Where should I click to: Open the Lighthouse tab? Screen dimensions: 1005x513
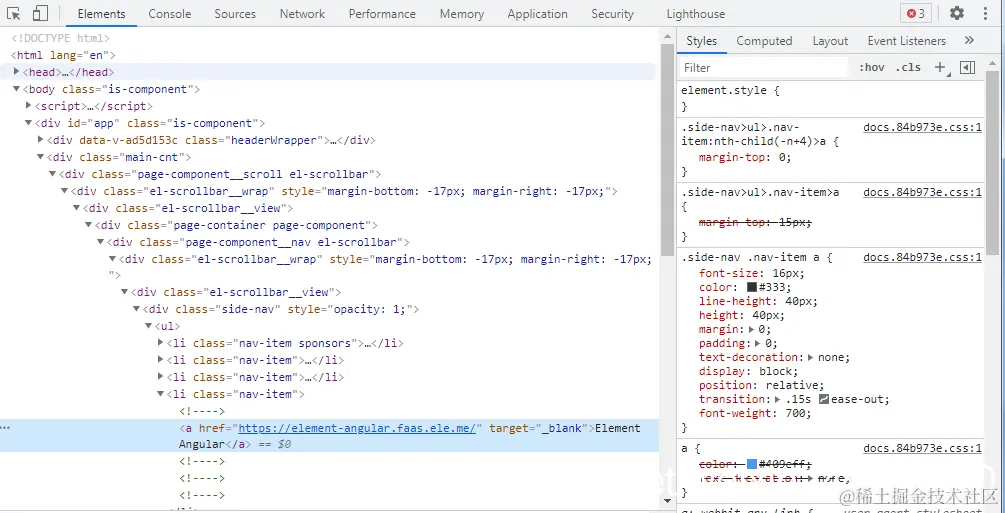coord(695,13)
